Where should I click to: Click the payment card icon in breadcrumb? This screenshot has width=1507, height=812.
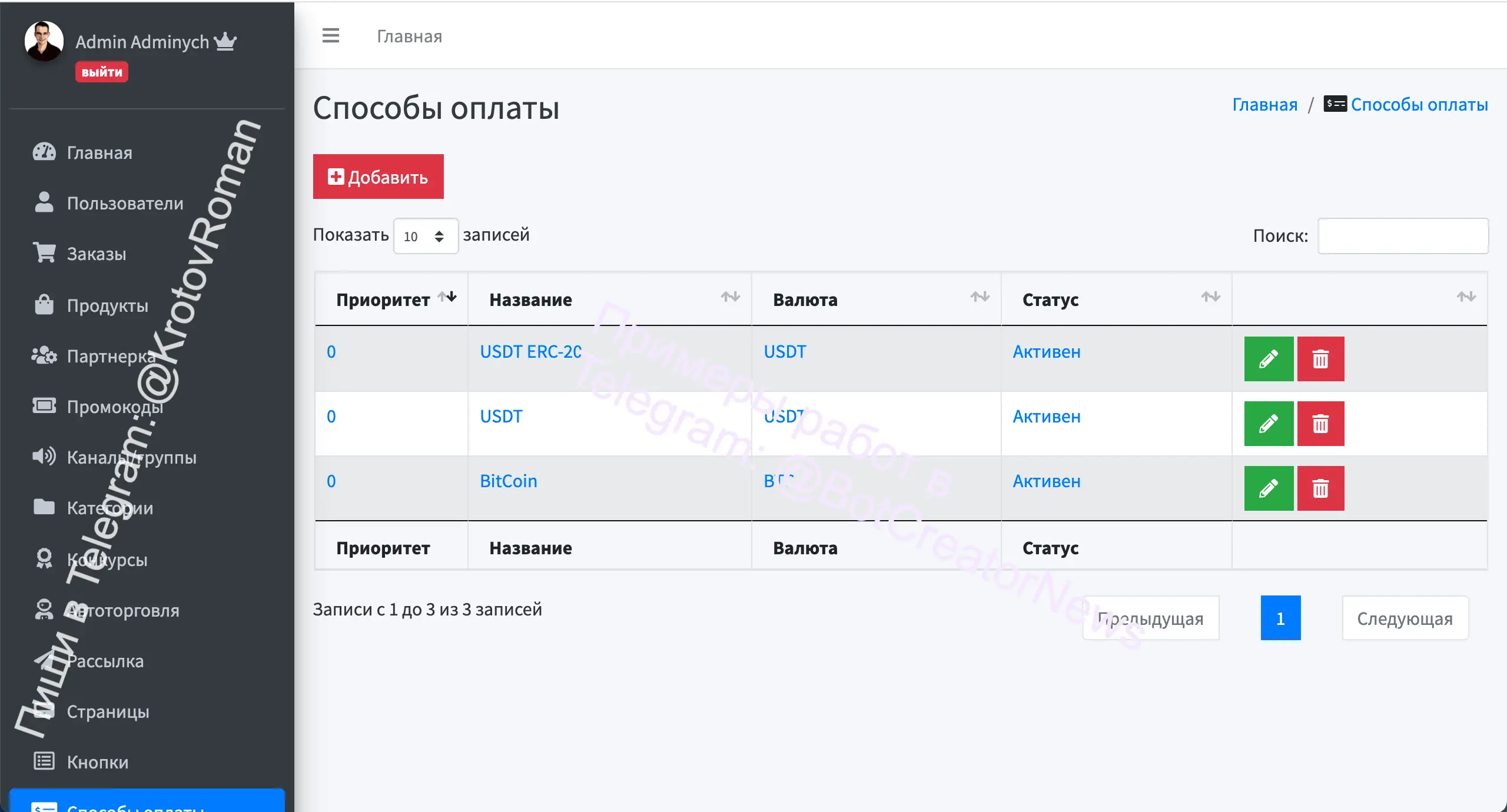click(x=1335, y=104)
